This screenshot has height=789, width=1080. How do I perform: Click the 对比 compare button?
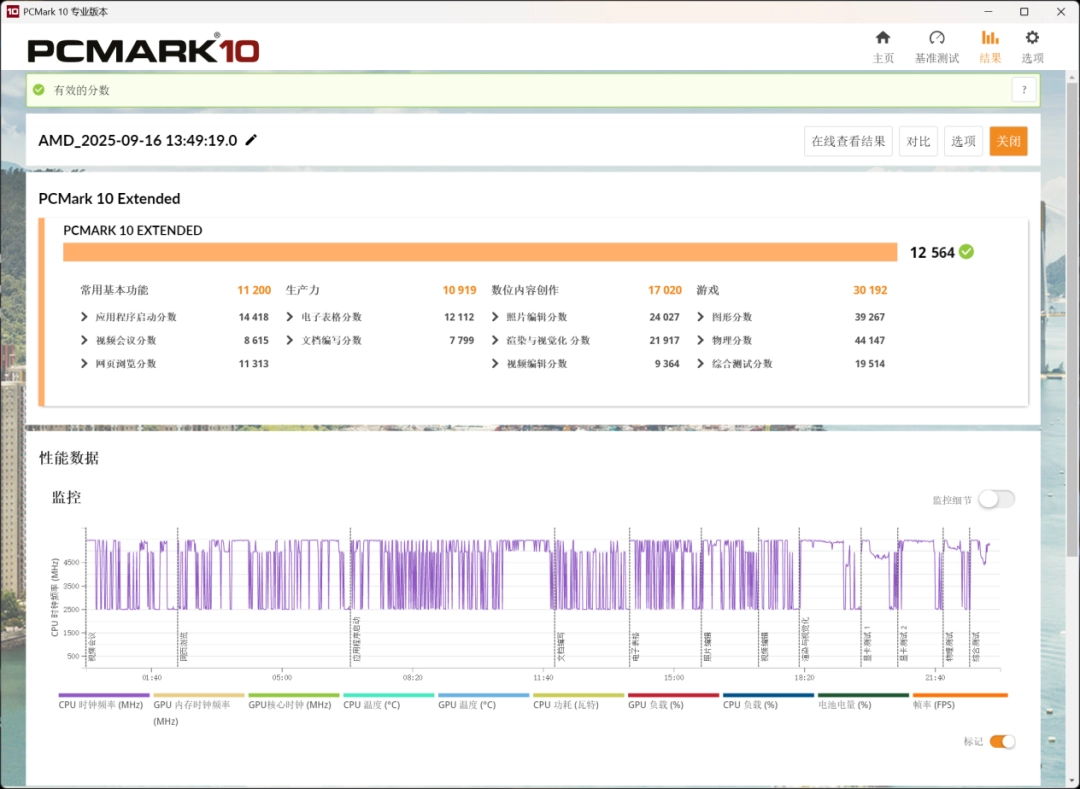click(918, 141)
